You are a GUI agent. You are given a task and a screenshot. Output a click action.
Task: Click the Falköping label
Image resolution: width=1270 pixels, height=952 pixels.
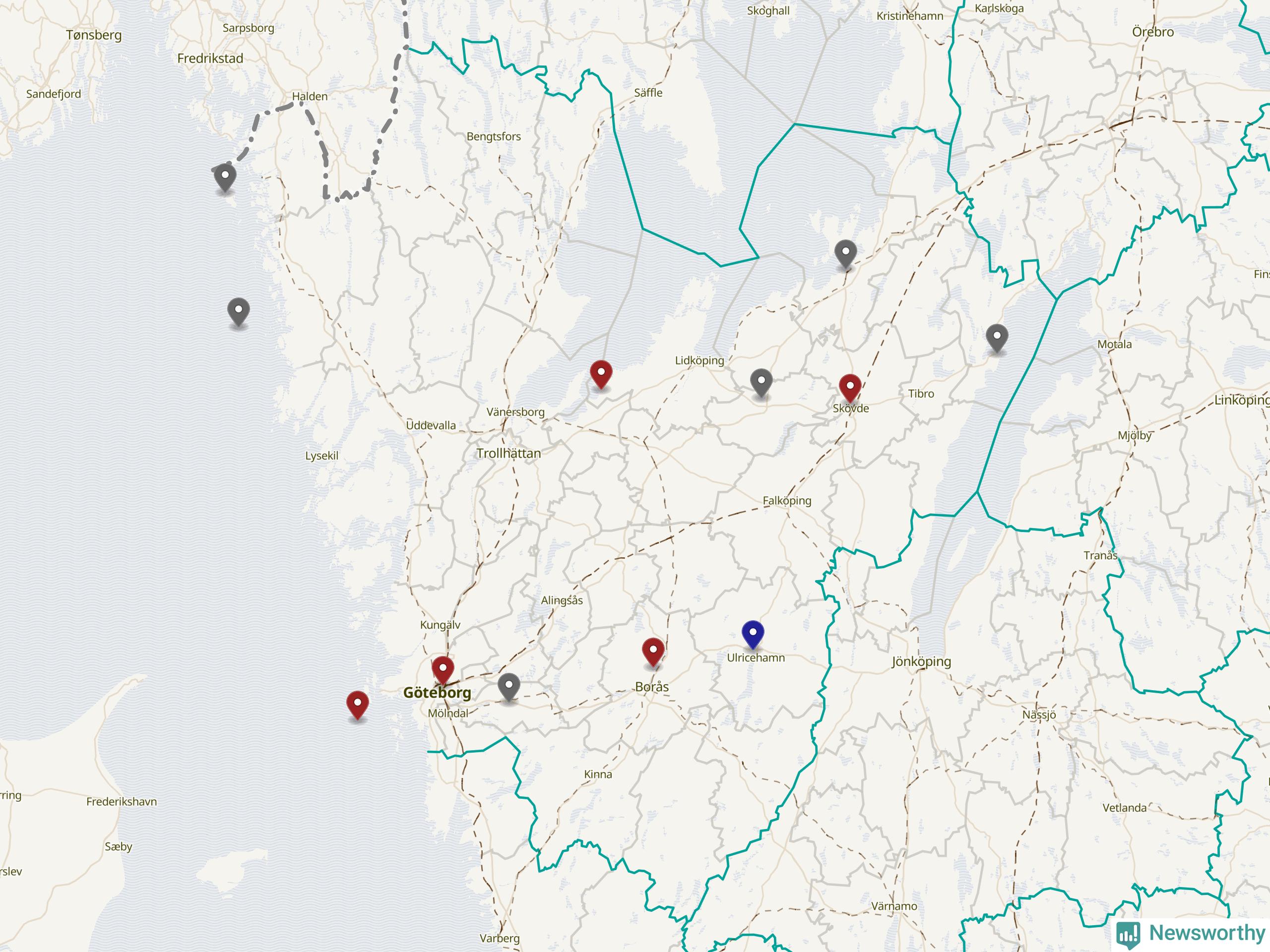tap(787, 501)
